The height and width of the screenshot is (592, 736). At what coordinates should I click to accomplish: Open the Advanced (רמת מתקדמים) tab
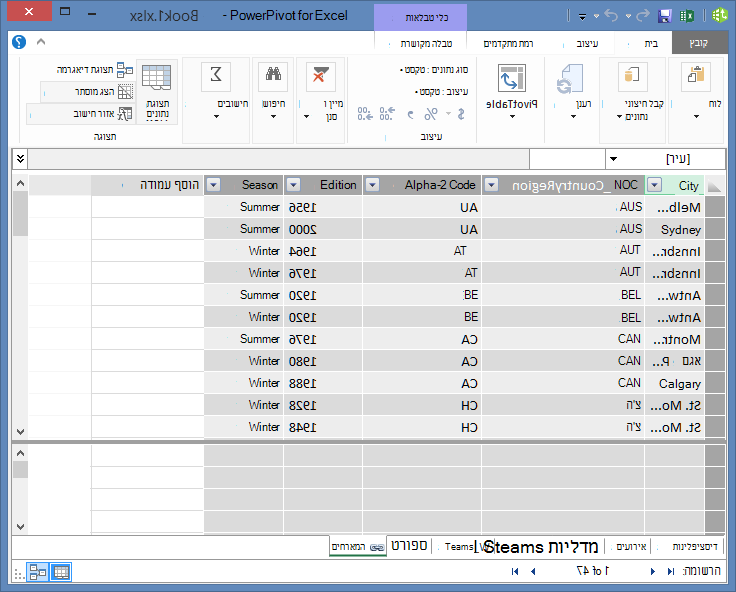[x=508, y=43]
